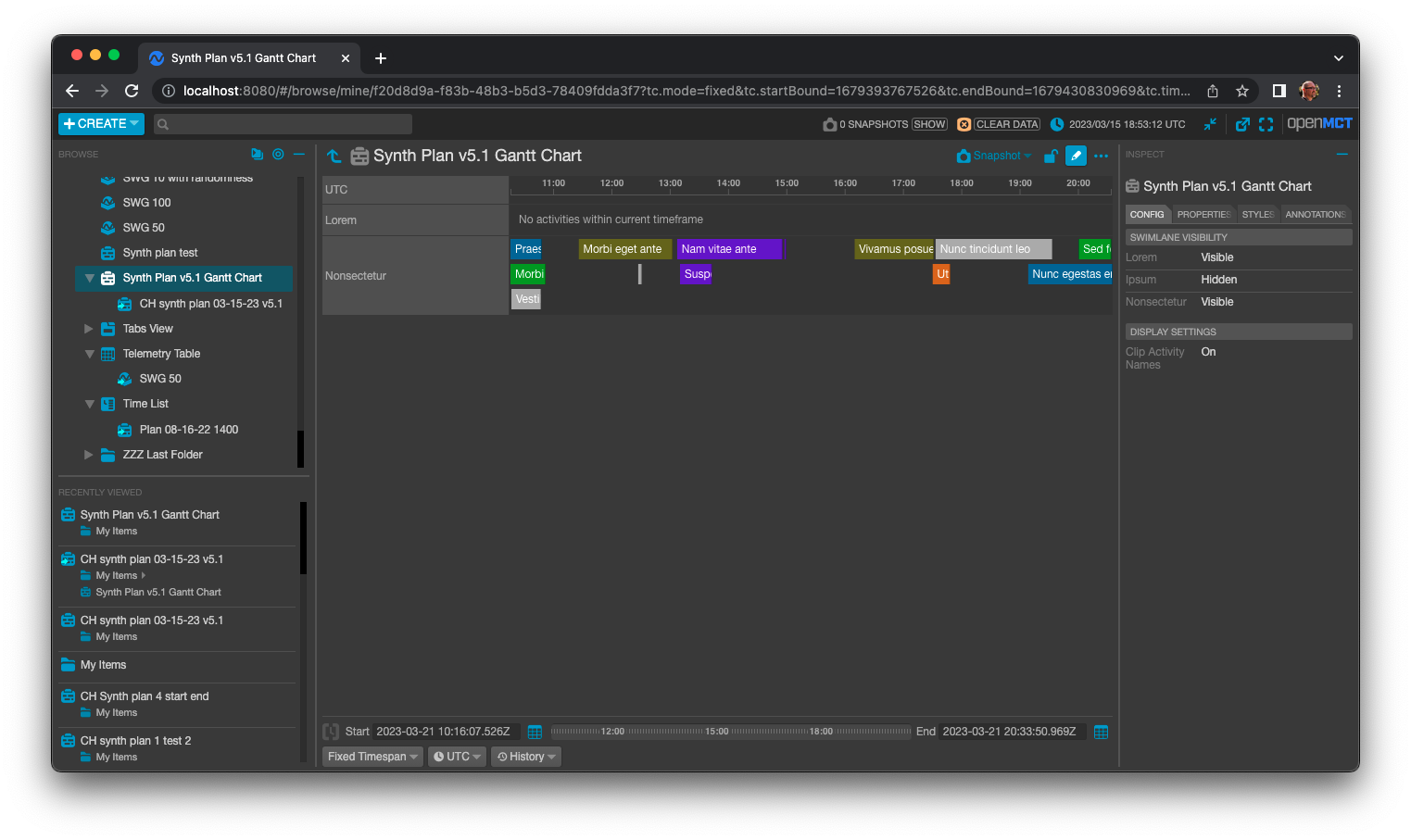Click the open-tree-in-new-window icon above Browse

(257, 154)
